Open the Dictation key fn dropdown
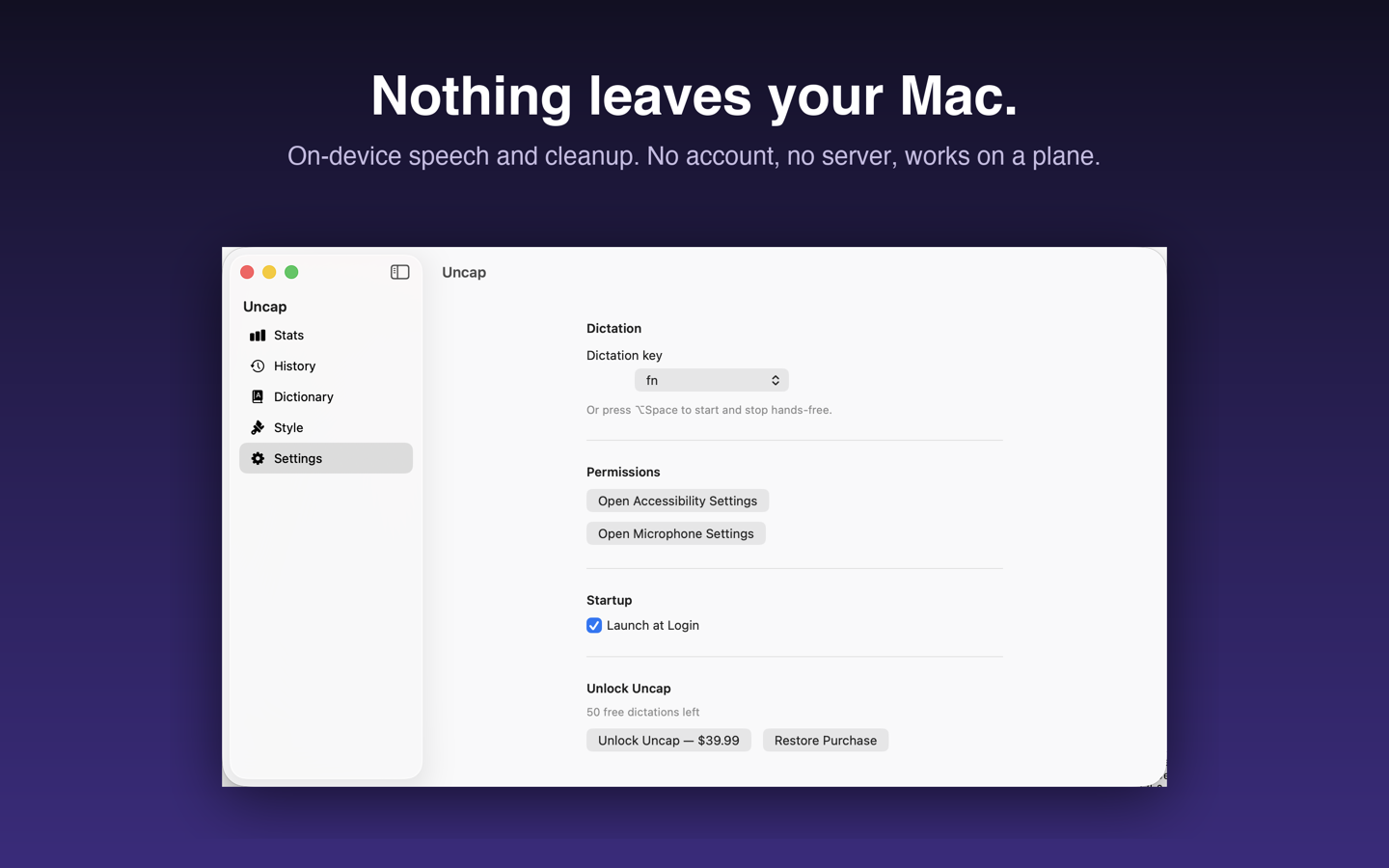The width and height of the screenshot is (1389, 868). (712, 380)
